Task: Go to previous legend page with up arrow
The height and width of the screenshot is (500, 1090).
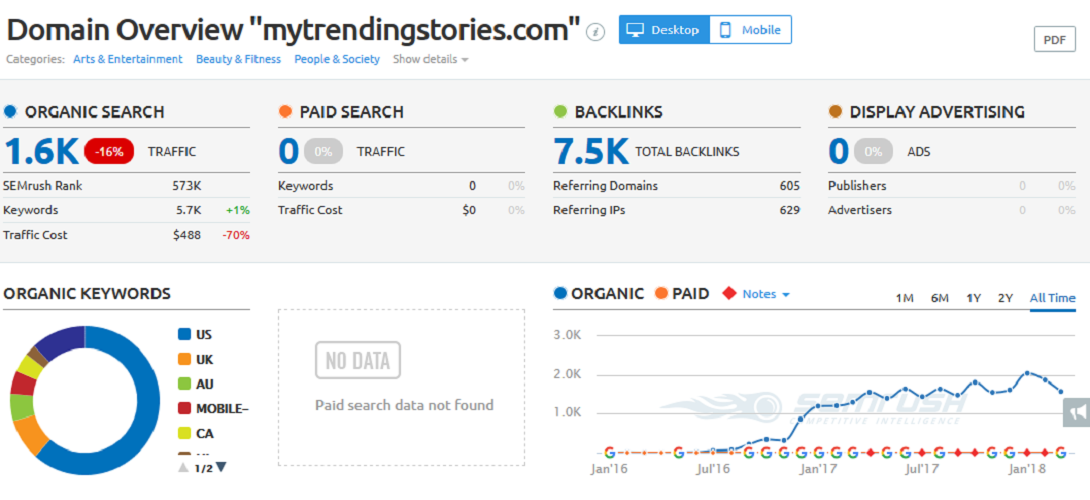Action: pyautogui.click(x=184, y=467)
